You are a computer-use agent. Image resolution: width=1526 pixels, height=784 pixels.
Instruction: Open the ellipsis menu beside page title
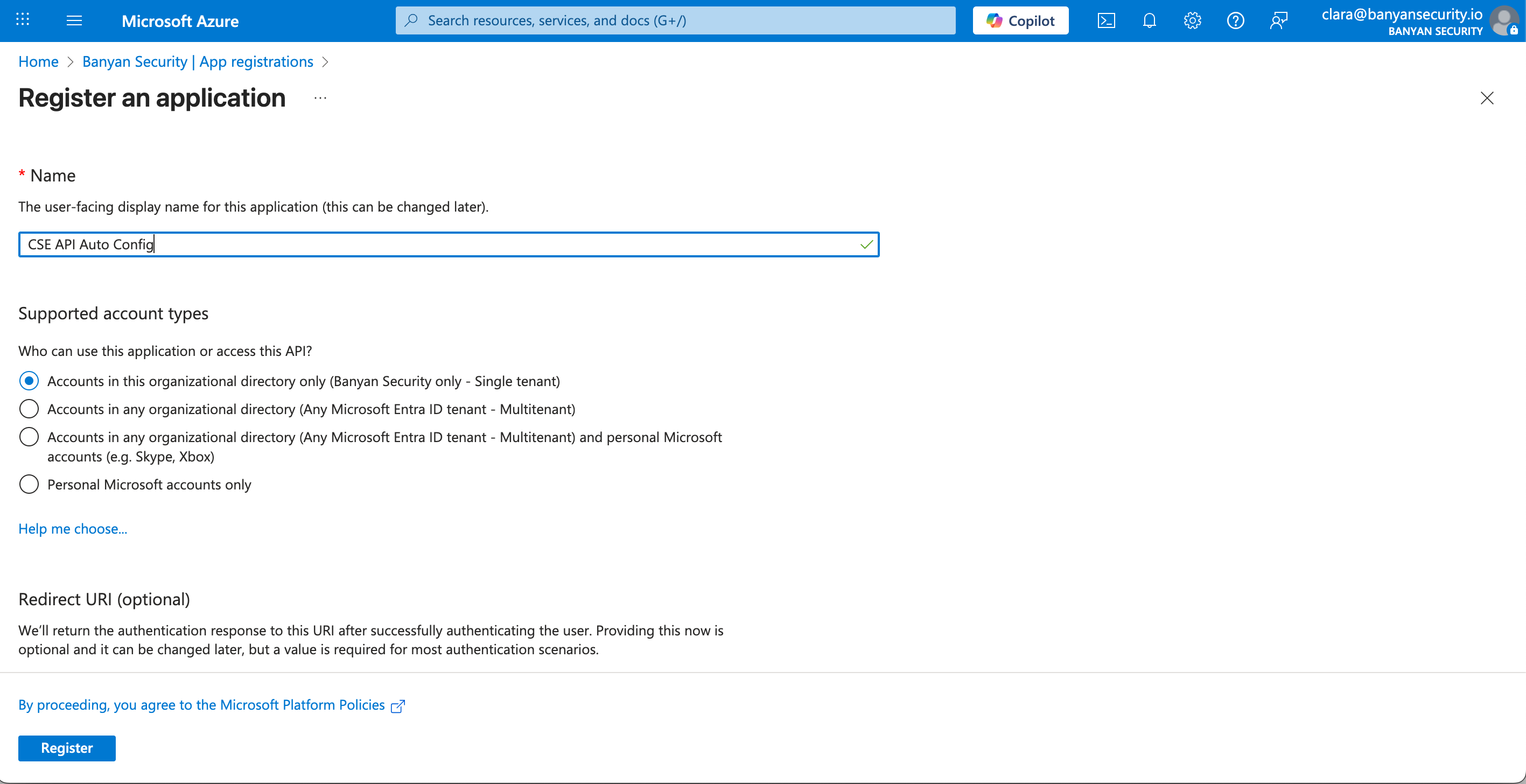point(320,98)
